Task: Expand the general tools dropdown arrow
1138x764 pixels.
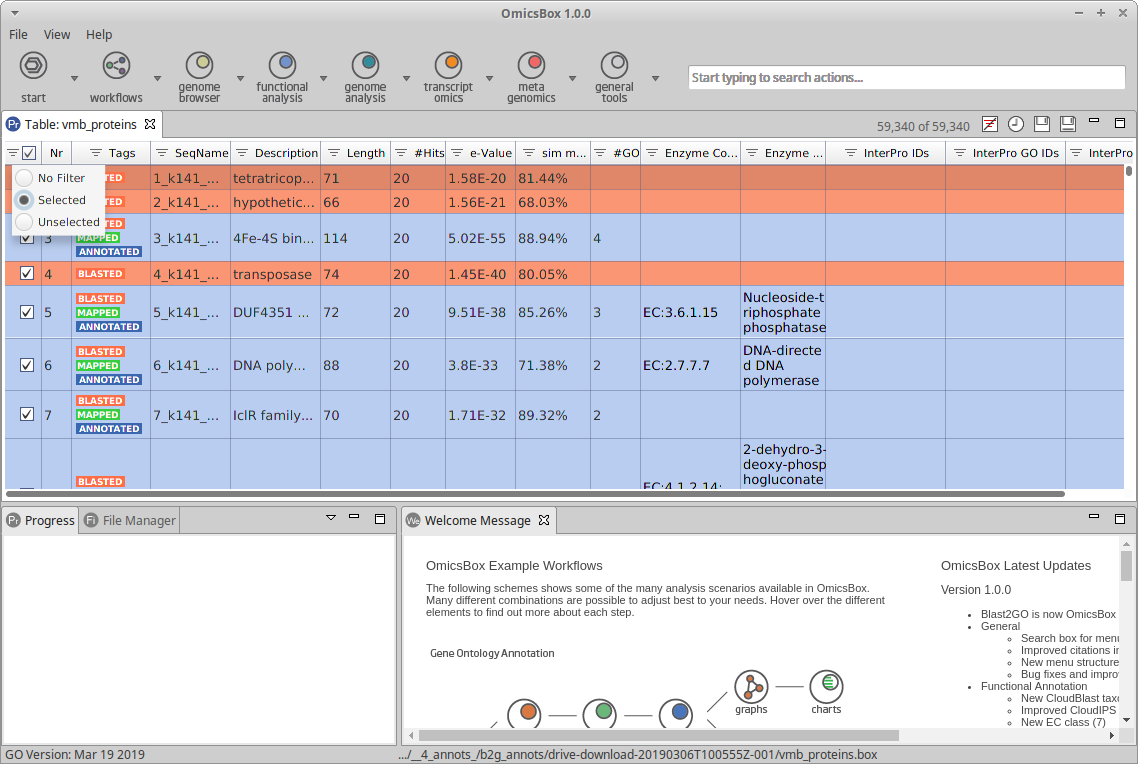Action: coord(655,78)
